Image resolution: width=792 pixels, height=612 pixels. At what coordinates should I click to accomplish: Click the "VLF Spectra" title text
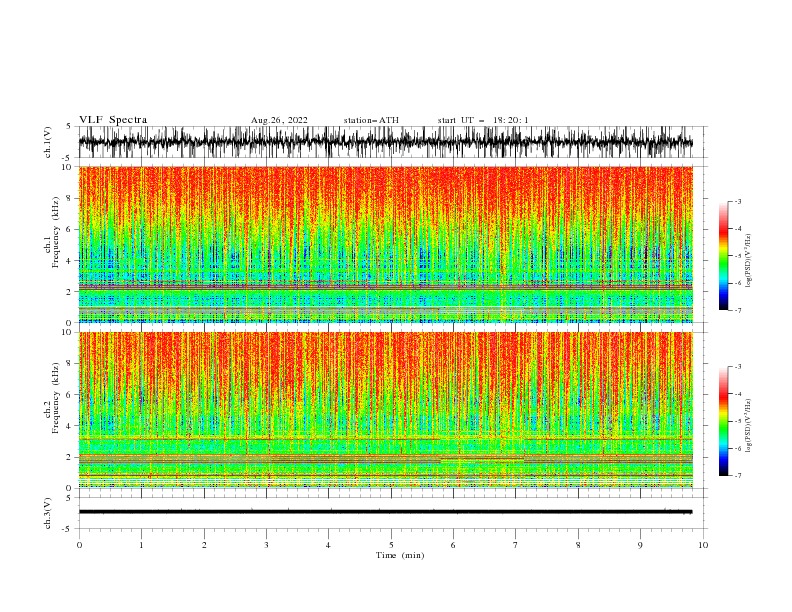tap(113, 120)
